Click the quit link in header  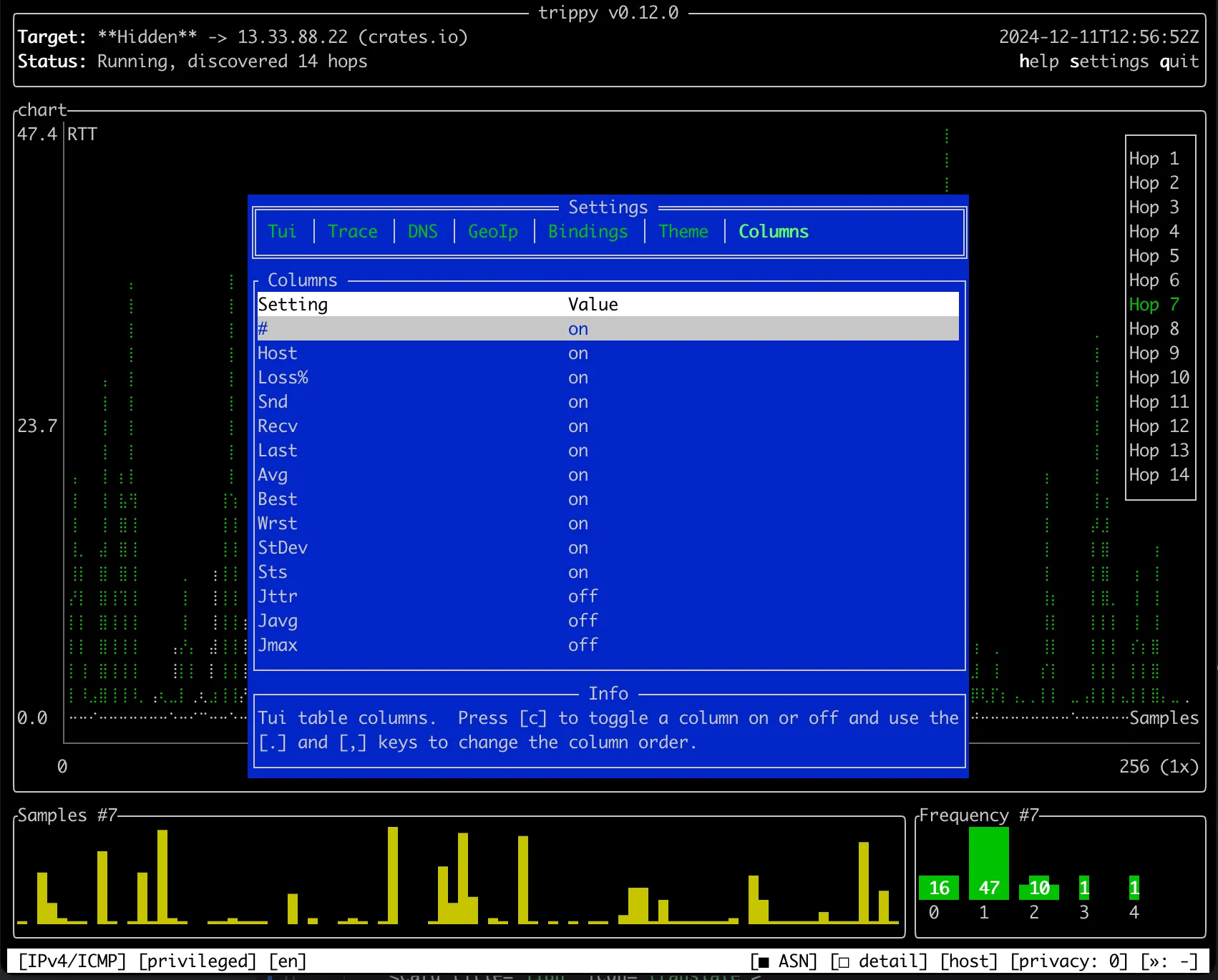(1179, 62)
